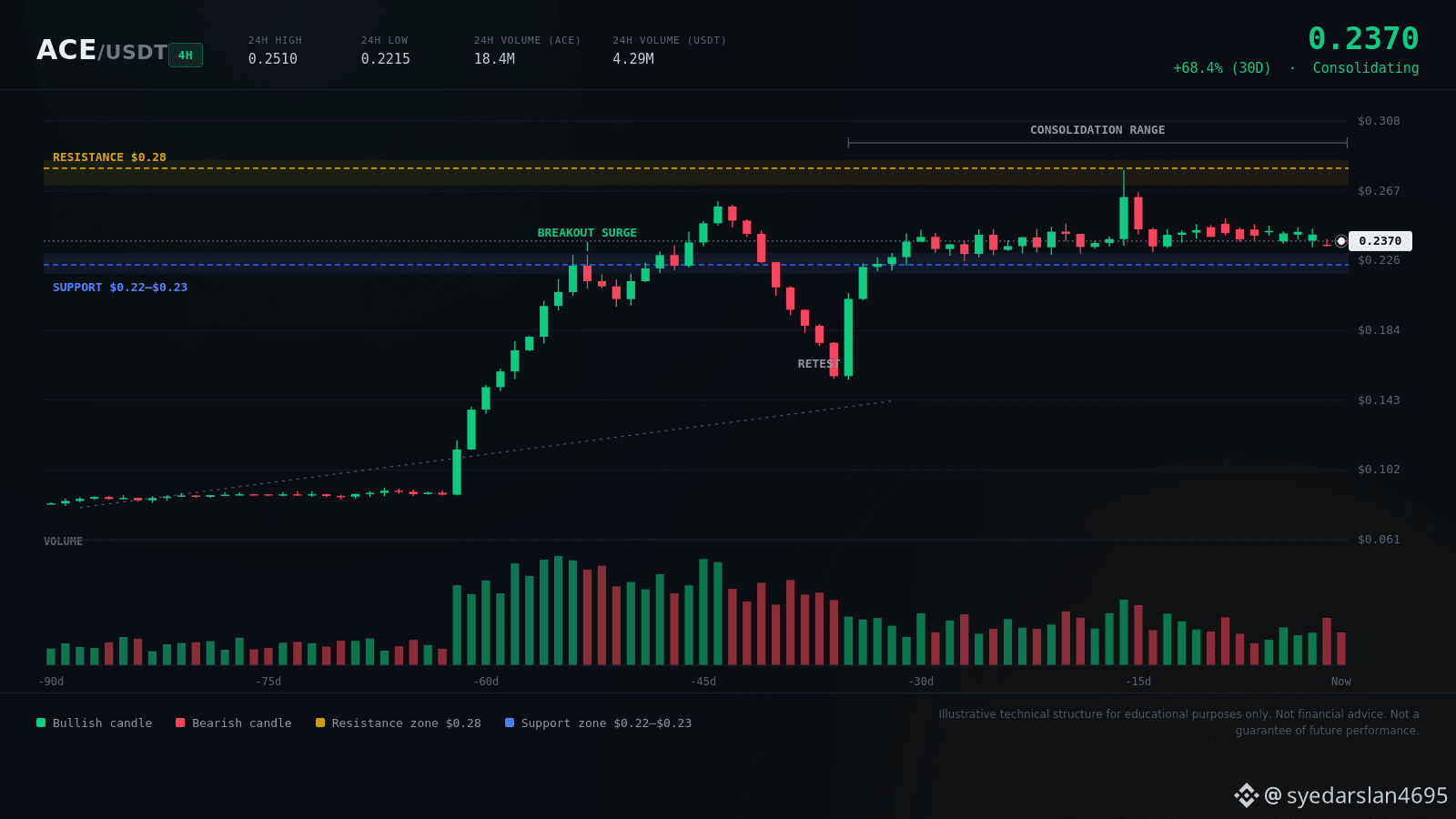
Task: Click the CONSOLIDATION RANGE label
Action: click(1097, 130)
